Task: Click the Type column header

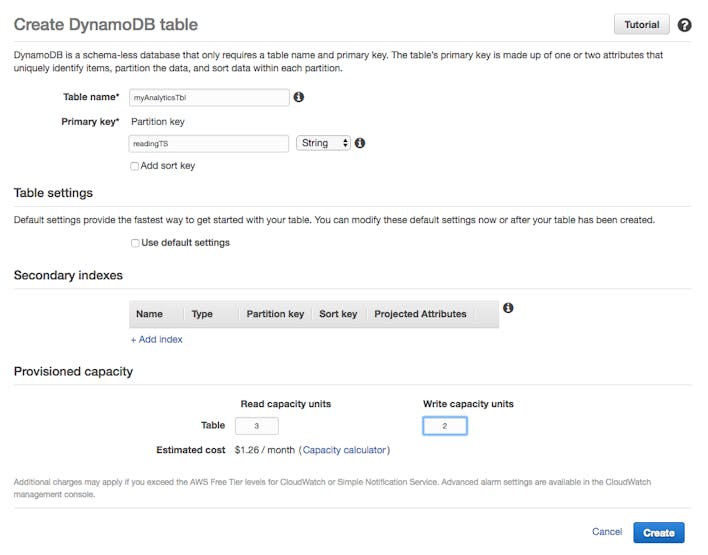Action: [202, 314]
